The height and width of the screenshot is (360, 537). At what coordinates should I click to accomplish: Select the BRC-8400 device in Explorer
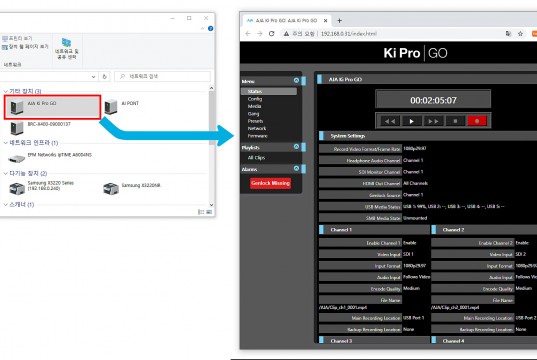pyautogui.click(x=40, y=128)
